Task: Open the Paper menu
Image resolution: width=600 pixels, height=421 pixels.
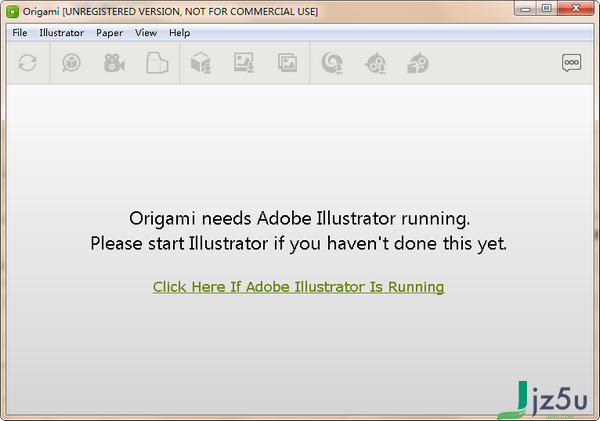Action: click(109, 33)
